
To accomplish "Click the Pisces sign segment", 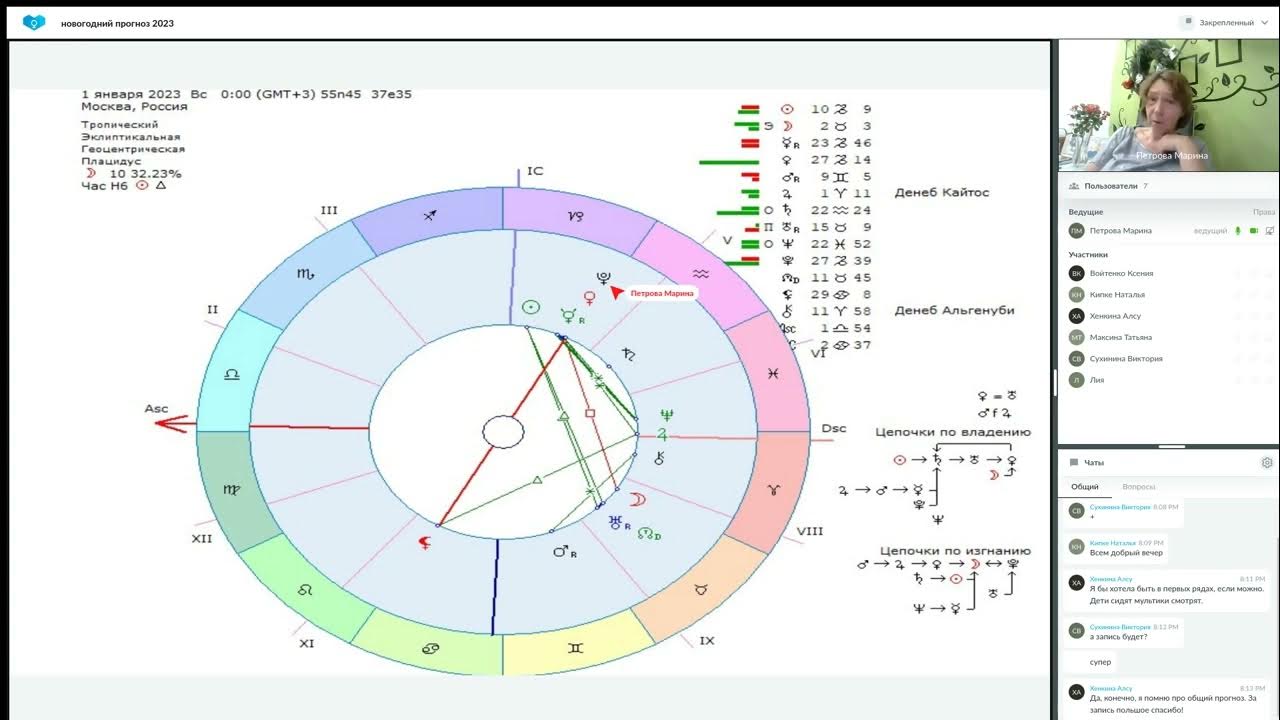I will (773, 372).
